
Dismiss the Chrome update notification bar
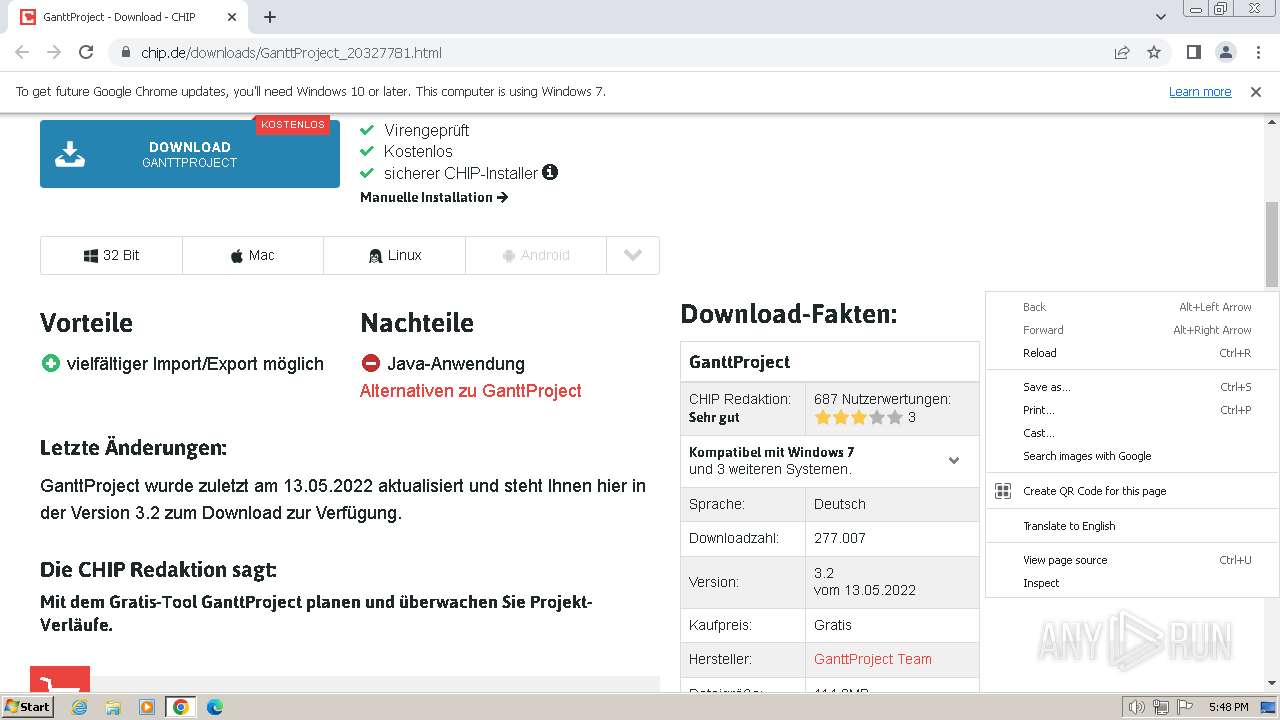[x=1256, y=91]
